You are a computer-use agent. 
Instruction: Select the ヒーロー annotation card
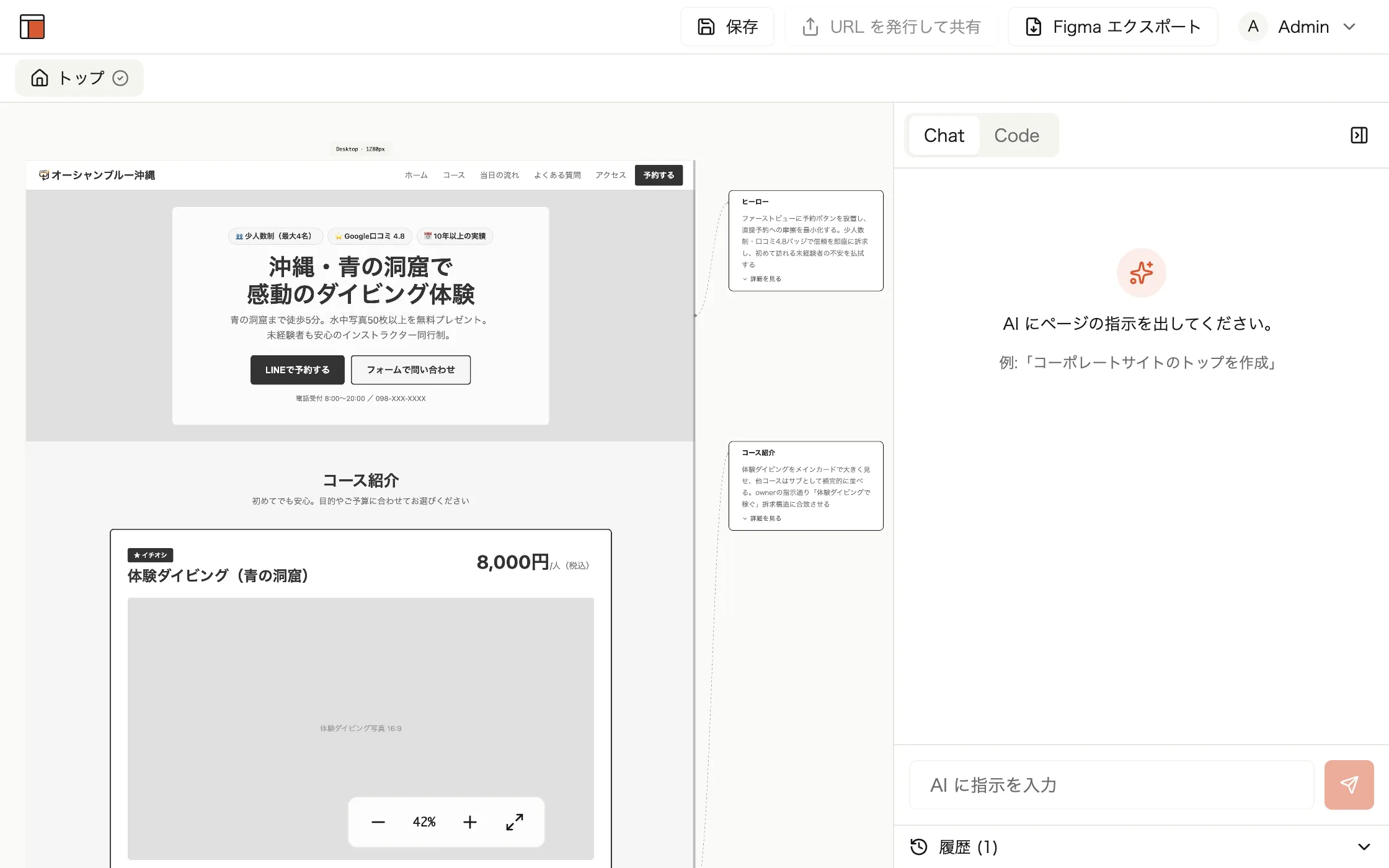(x=806, y=241)
